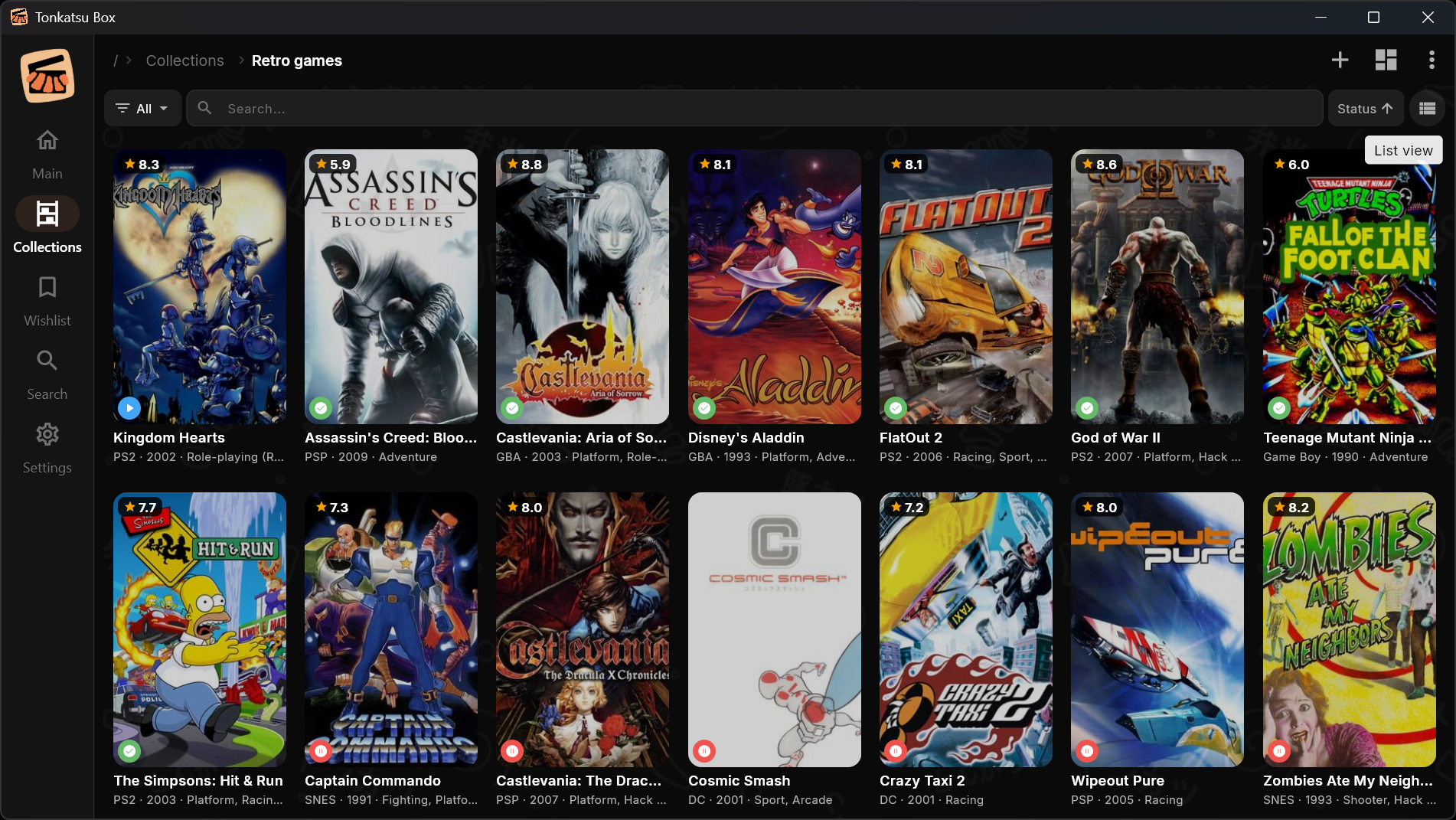Open Simpsons Hit & Run cover art
1456x820 pixels.
pos(200,629)
